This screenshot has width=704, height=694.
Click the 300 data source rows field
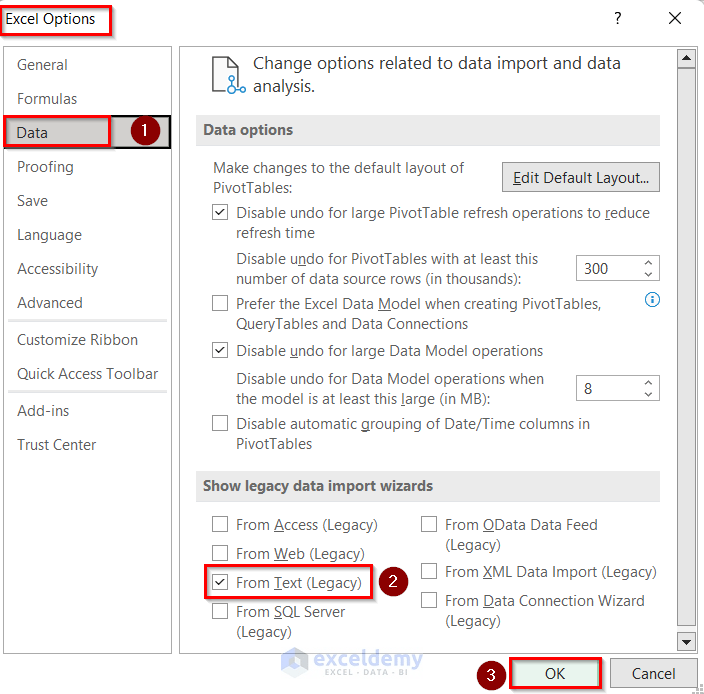609,268
